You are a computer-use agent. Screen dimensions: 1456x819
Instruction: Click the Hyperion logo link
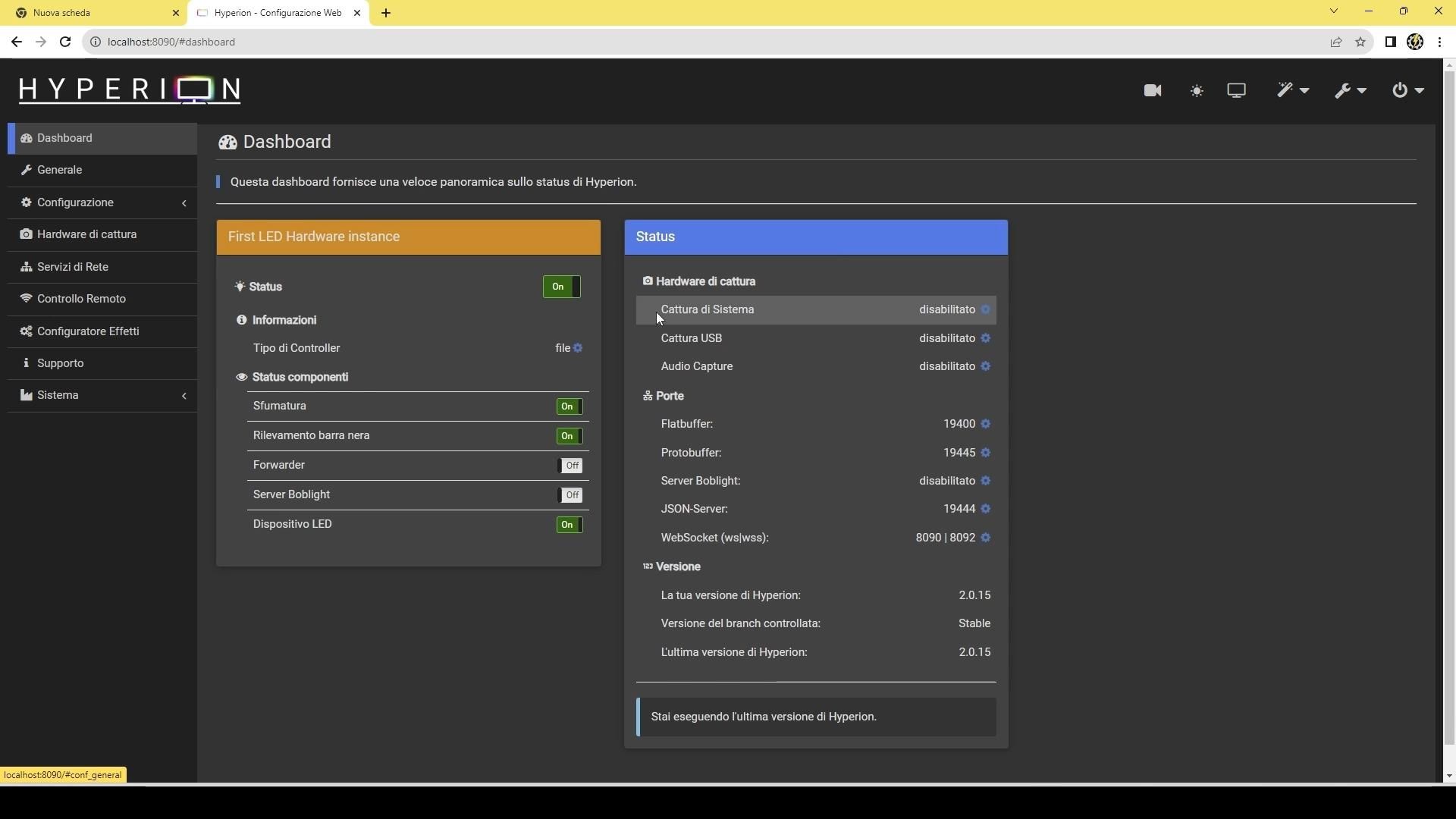(130, 89)
